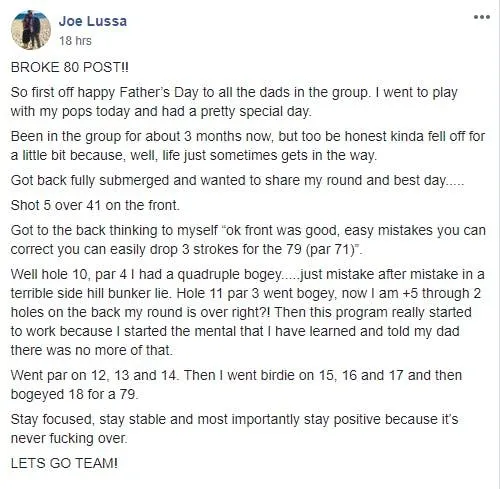Click the 'never fucking over' line
The image size is (500, 489).
tap(69, 438)
